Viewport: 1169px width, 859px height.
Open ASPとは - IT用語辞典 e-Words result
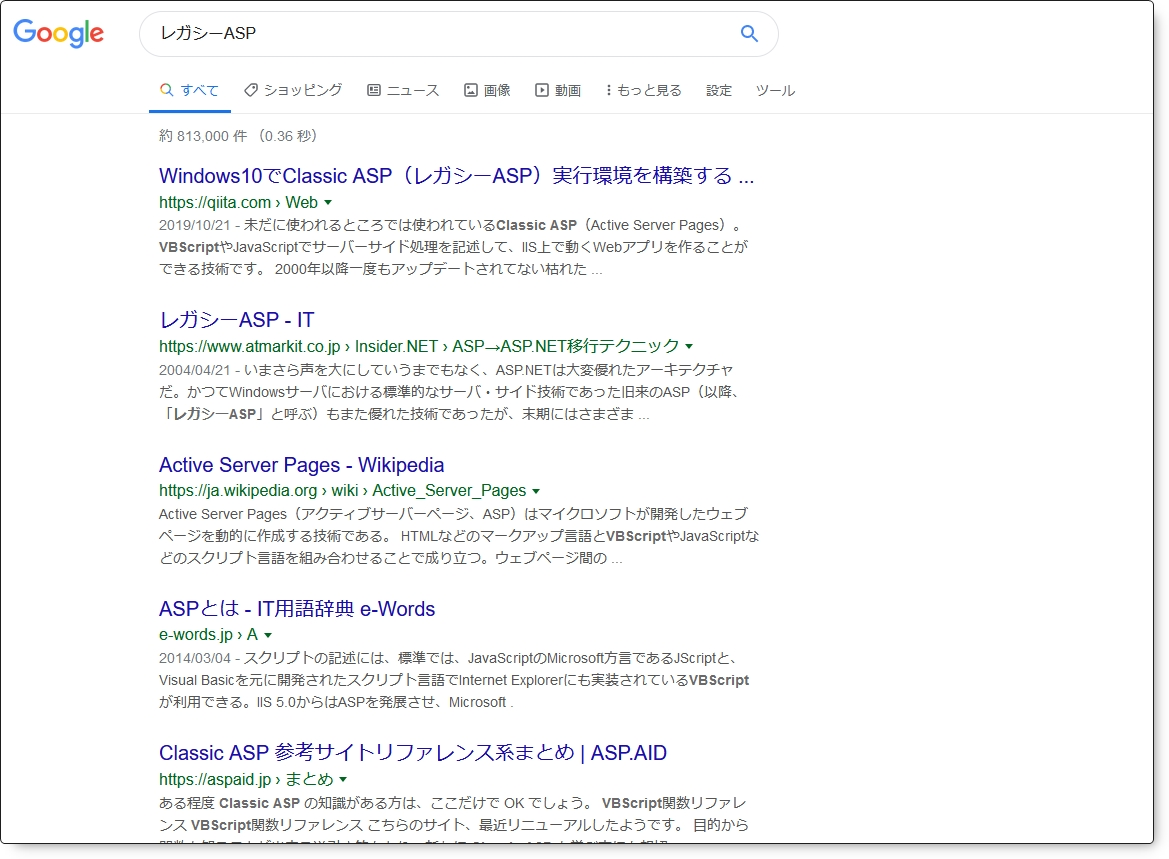[x=297, y=608]
